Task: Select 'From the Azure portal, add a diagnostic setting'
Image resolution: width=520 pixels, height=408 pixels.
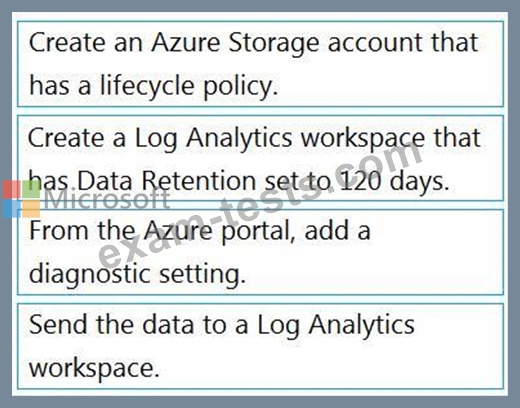Action: tap(260, 252)
